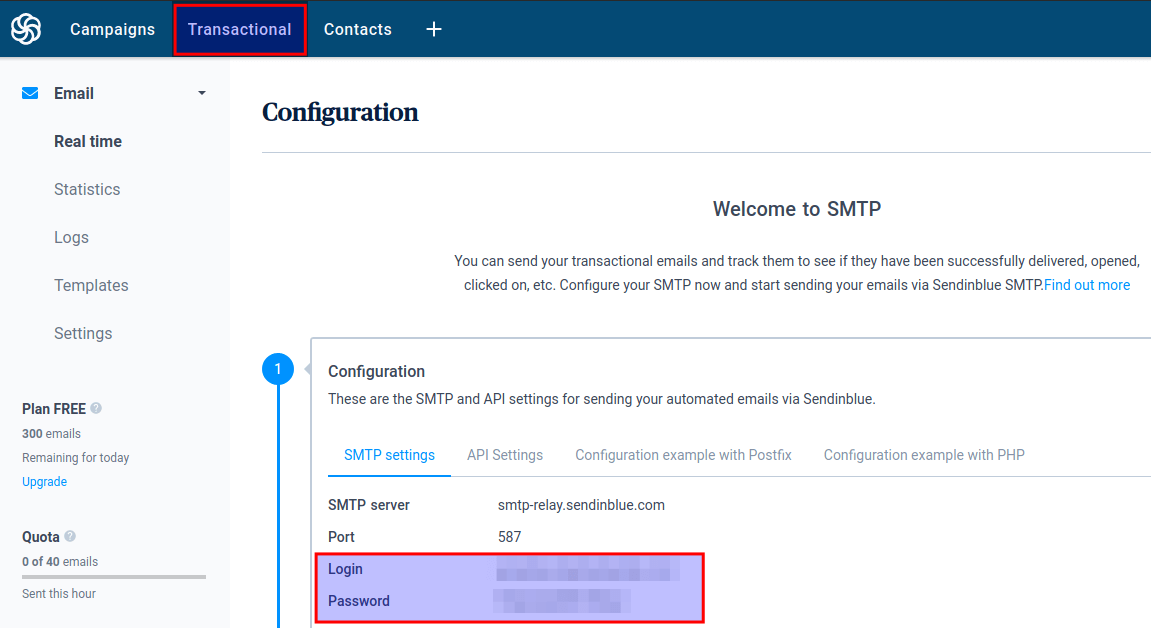This screenshot has height=628, width=1151.
Task: Switch to the API Settings tab
Action: tap(505, 455)
